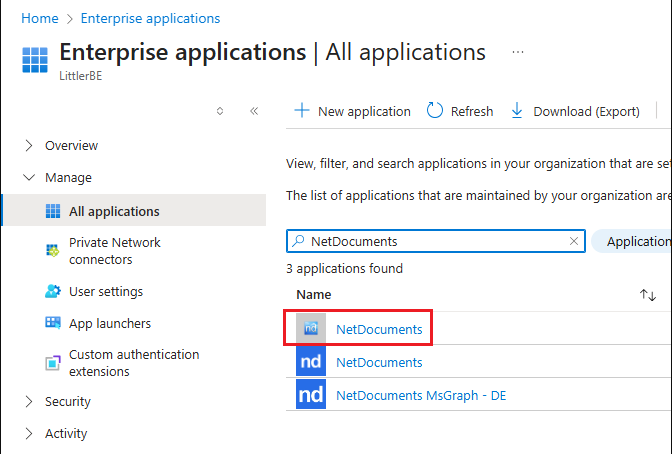Expand the Security section chevron

(x=29, y=402)
